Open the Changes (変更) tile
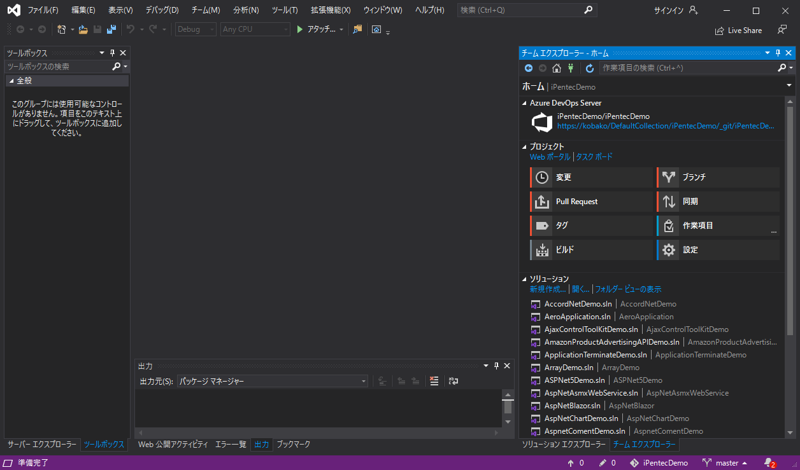The width and height of the screenshot is (800, 470). tap(591, 177)
